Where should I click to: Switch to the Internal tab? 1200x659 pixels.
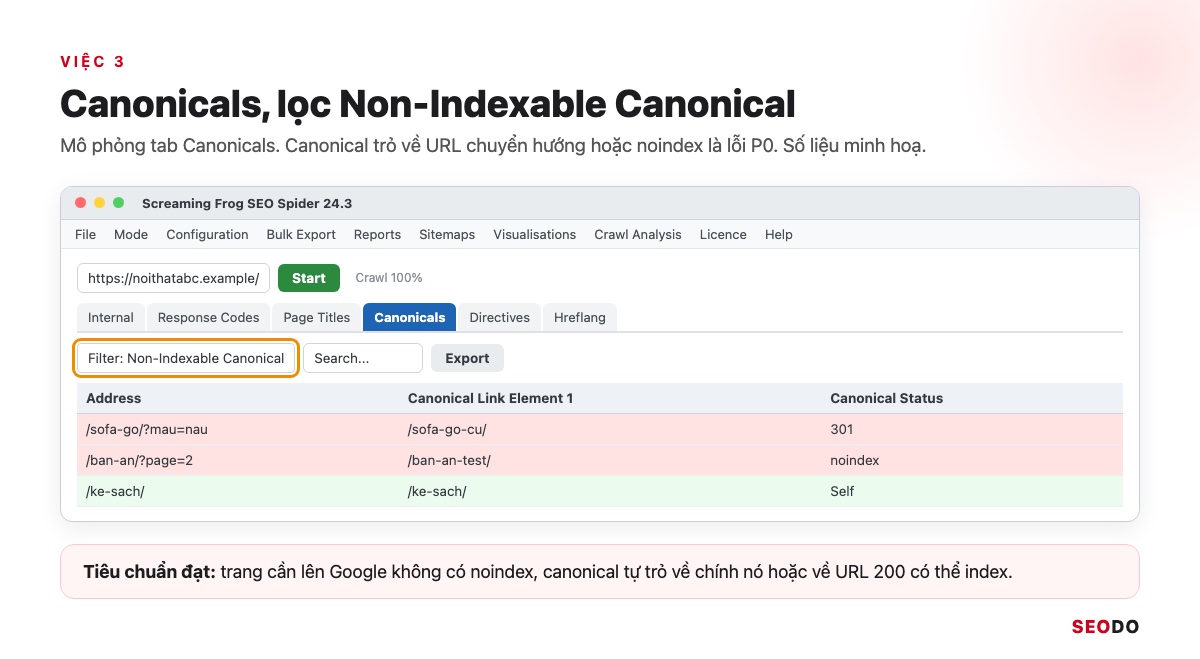[x=111, y=317]
